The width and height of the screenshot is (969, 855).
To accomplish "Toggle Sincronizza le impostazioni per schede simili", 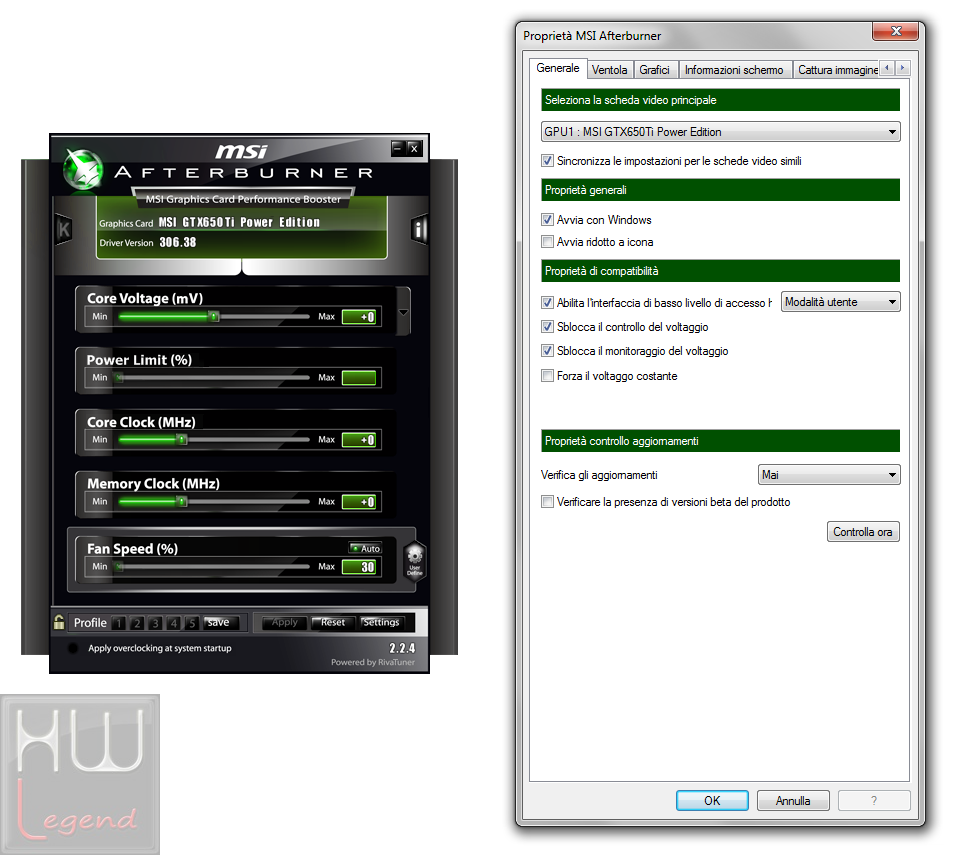I will click(547, 161).
